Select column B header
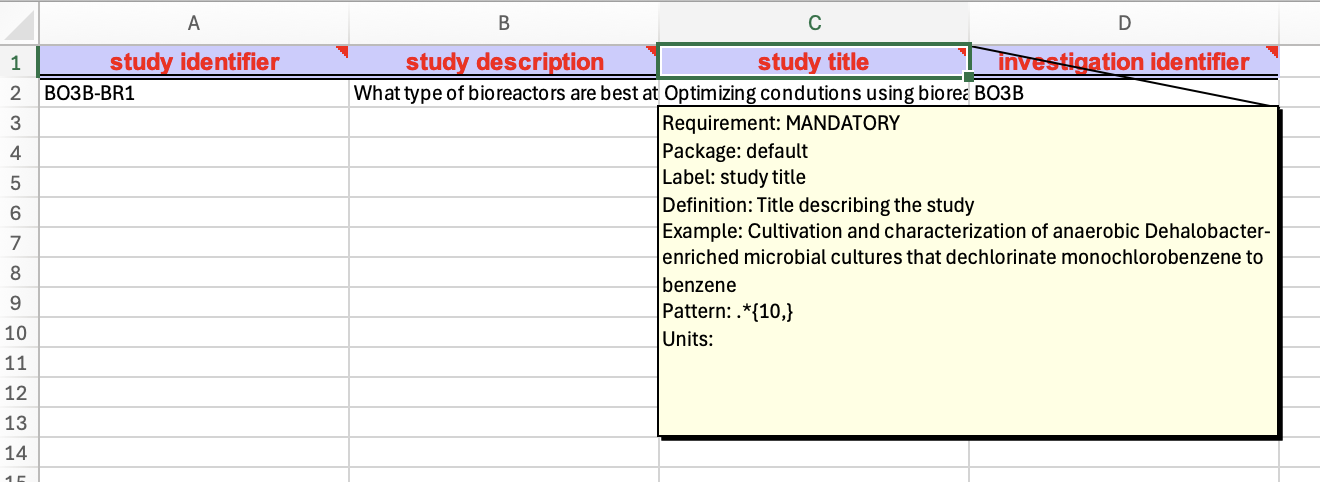 [504, 21]
